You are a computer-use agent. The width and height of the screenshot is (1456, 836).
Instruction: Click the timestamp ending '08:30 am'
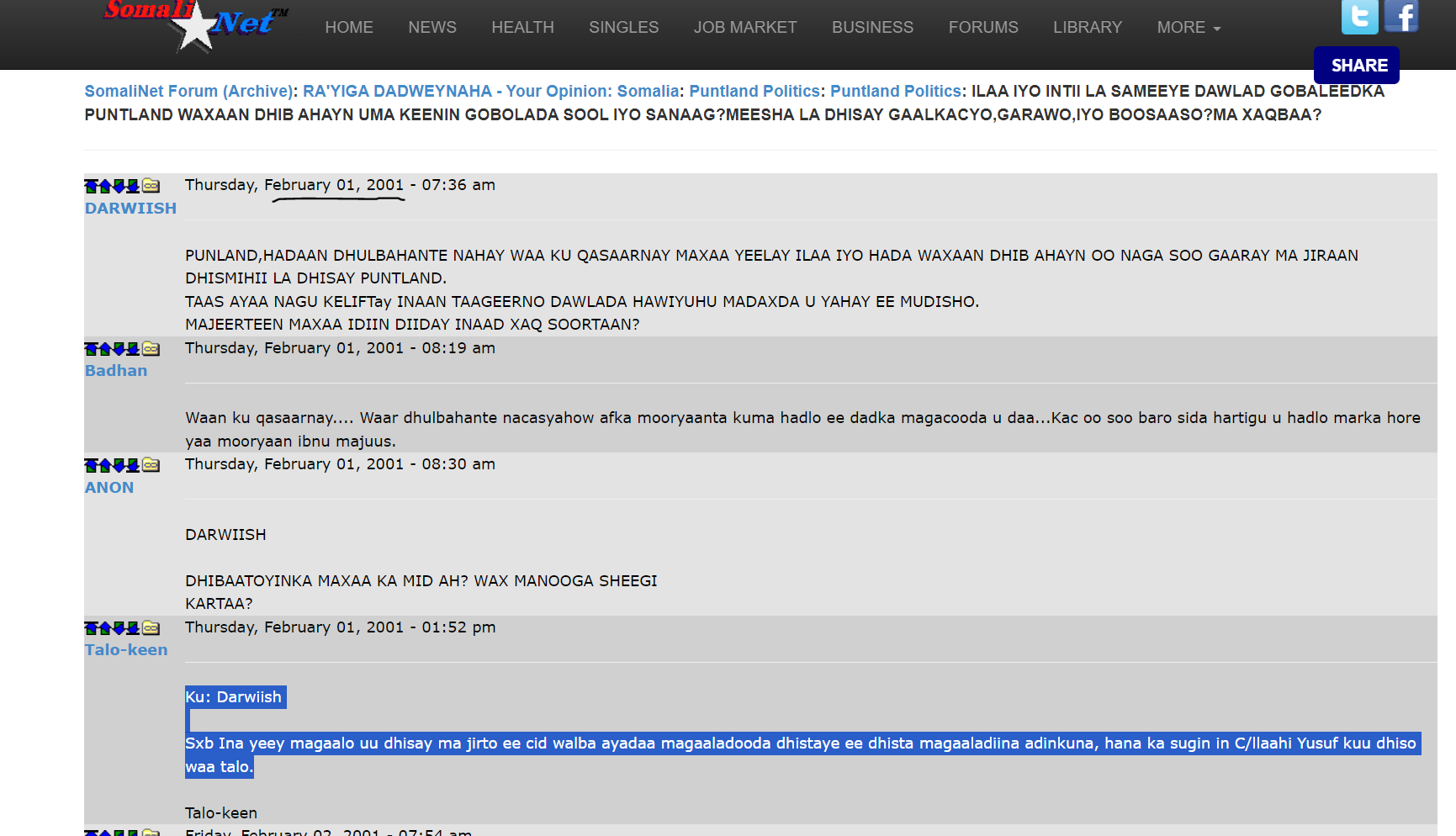(340, 464)
